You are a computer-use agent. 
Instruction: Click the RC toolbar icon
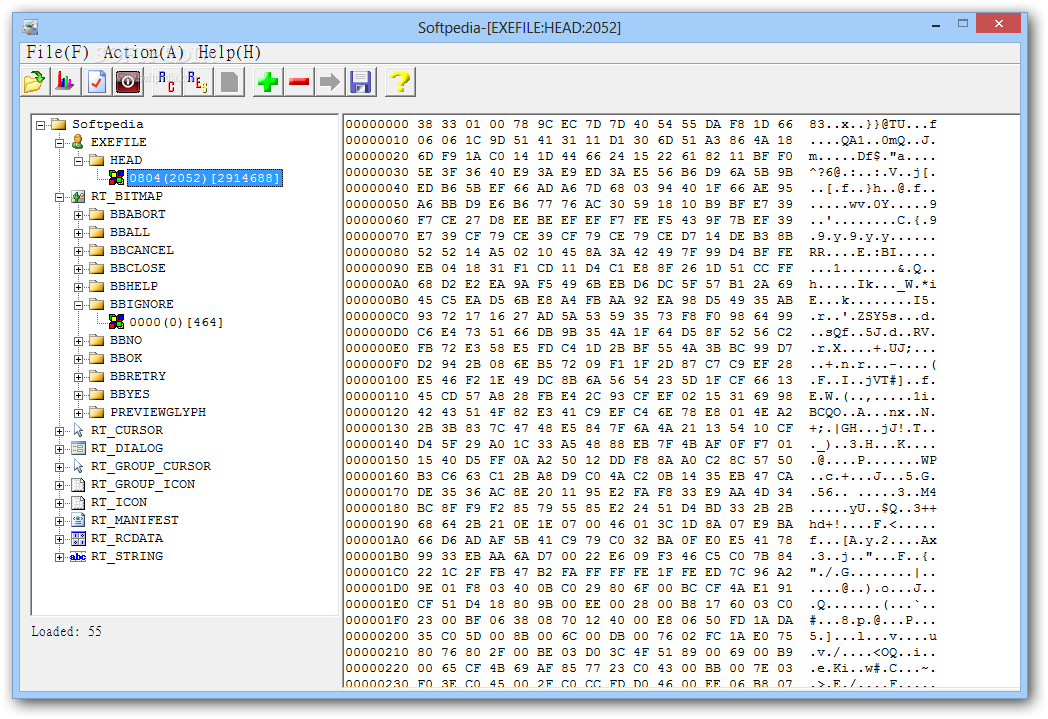coord(167,82)
